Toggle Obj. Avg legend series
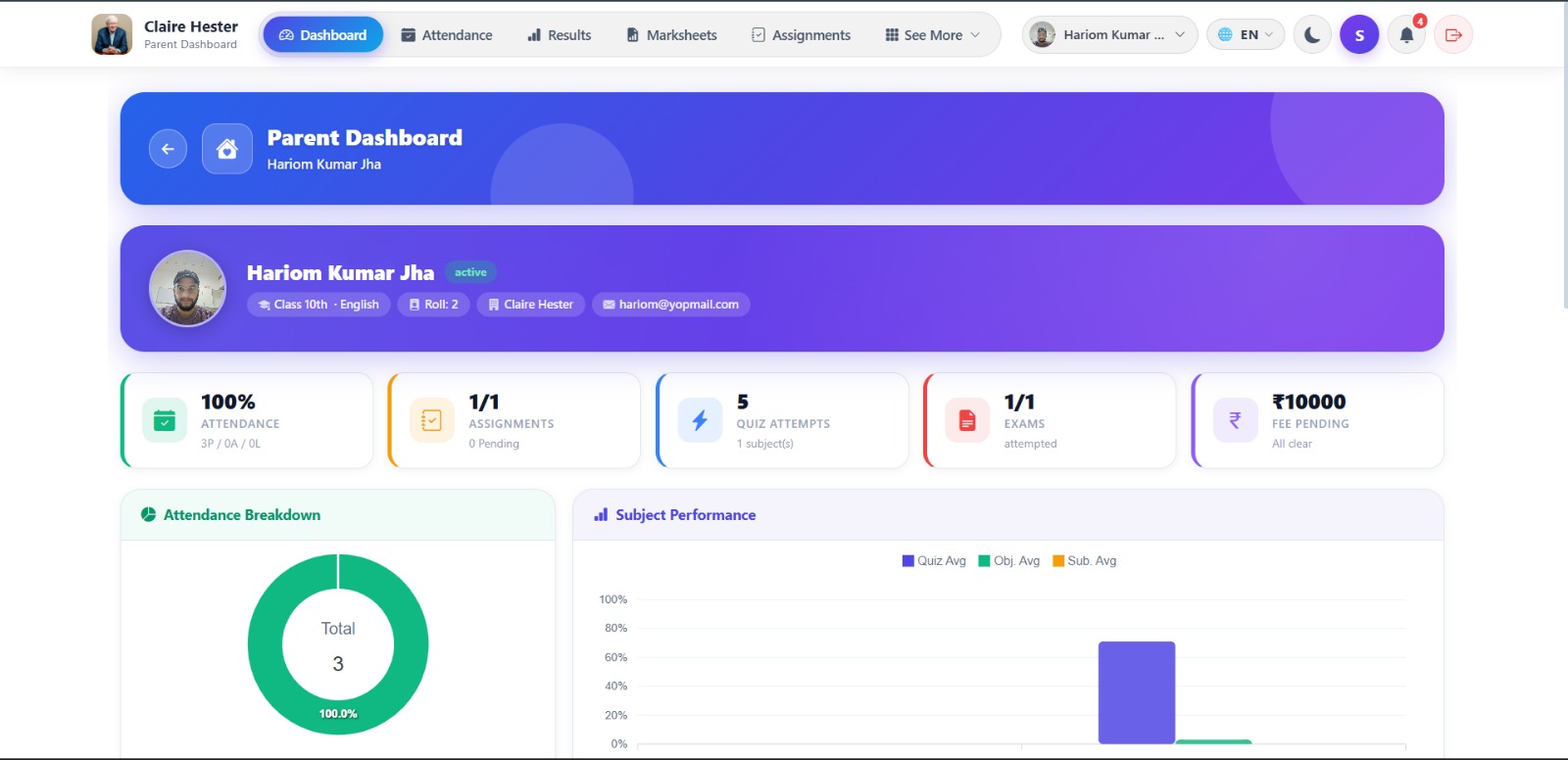The width and height of the screenshot is (1568, 760). tap(1009, 561)
